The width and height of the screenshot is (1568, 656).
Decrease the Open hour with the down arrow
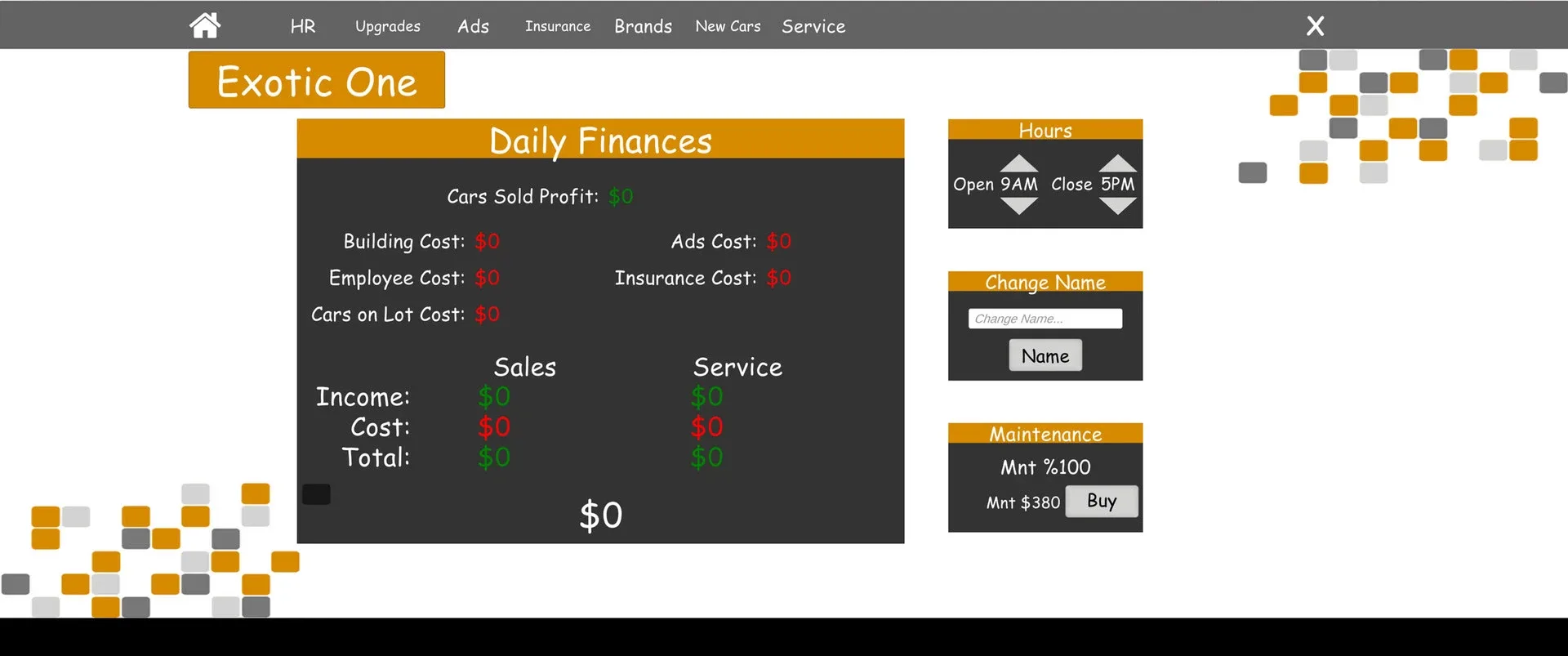(x=1018, y=207)
